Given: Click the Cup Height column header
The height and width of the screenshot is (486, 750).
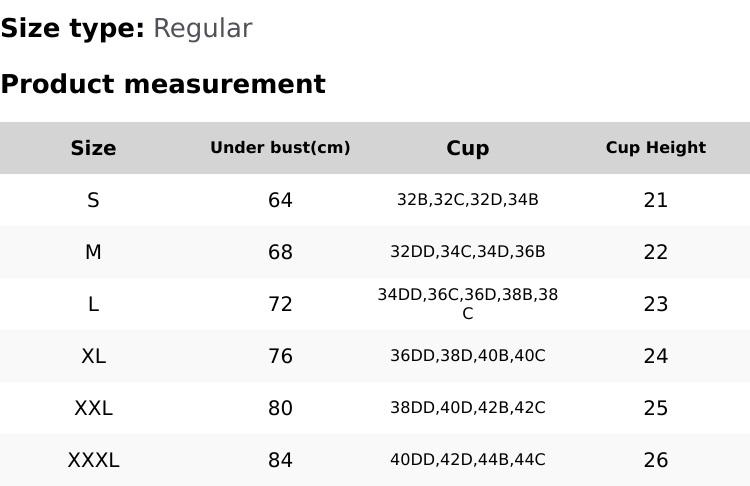Looking at the screenshot, I should coord(655,148).
